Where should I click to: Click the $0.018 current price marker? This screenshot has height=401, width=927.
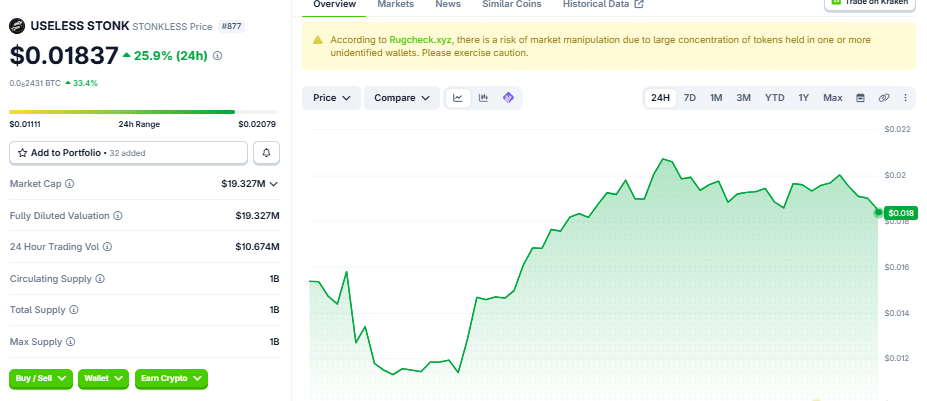[x=900, y=213]
